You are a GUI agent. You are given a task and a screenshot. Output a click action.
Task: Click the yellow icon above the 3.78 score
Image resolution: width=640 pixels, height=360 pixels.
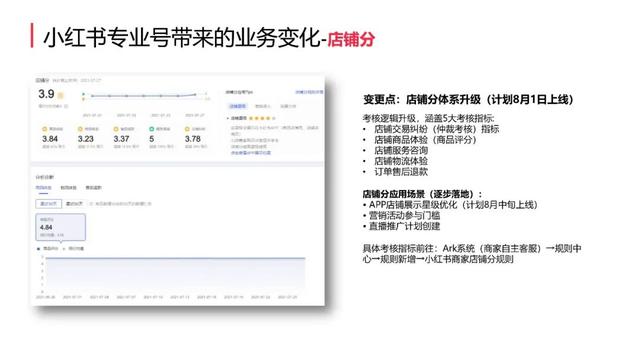click(187, 129)
